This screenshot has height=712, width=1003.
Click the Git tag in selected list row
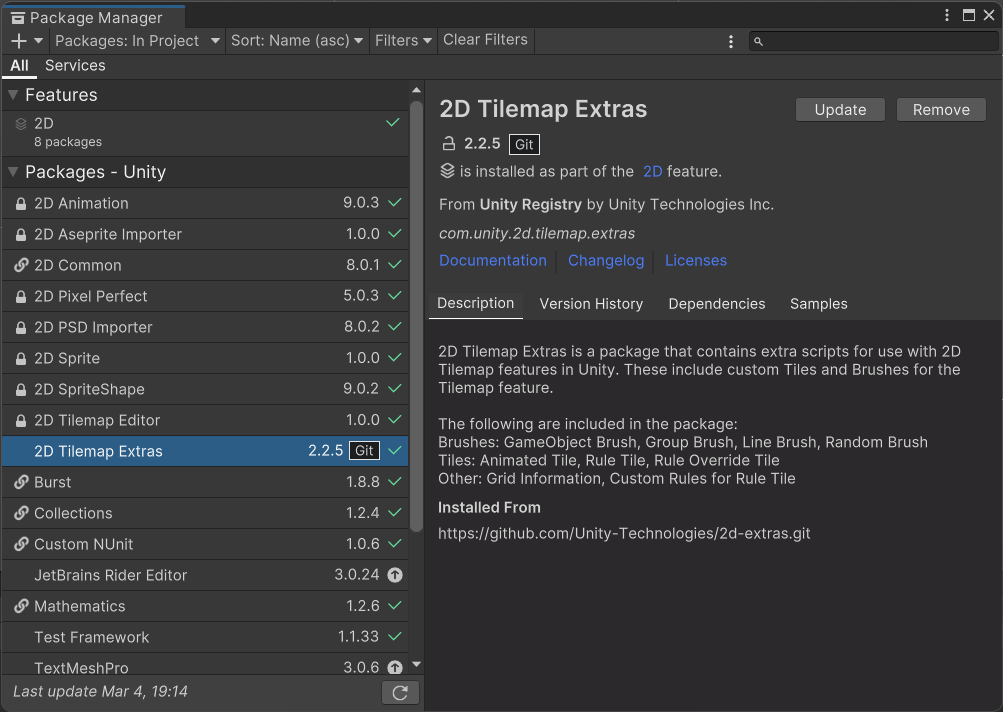(365, 451)
